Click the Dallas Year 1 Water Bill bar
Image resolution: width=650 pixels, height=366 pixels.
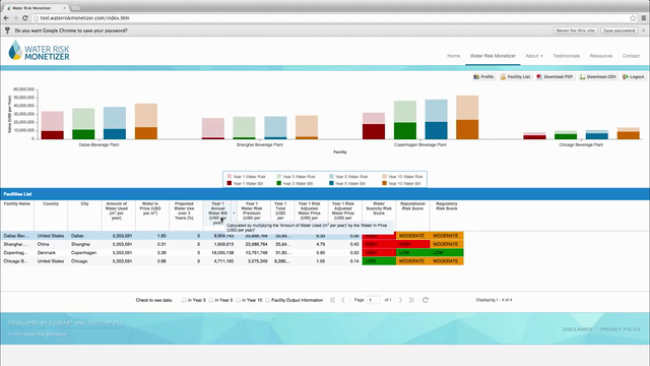click(x=52, y=135)
